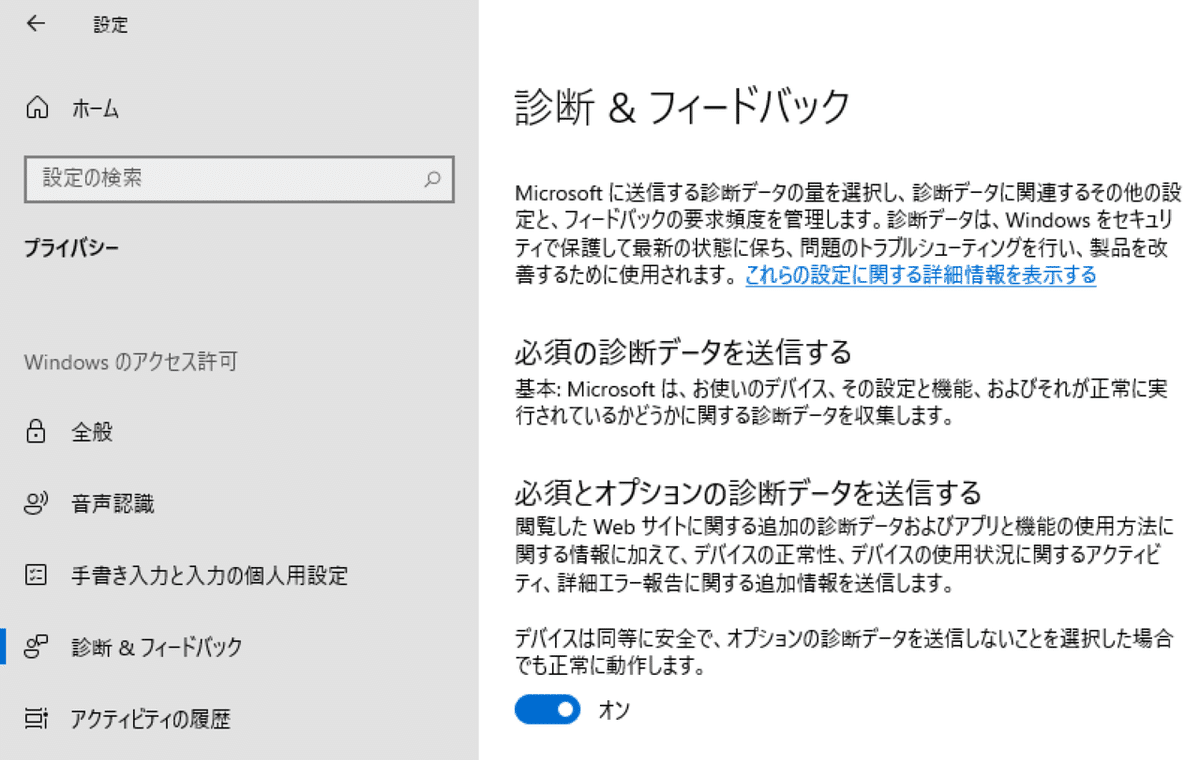Click the back arrow at top left
This screenshot has height=760, width=1200.
tap(34, 23)
